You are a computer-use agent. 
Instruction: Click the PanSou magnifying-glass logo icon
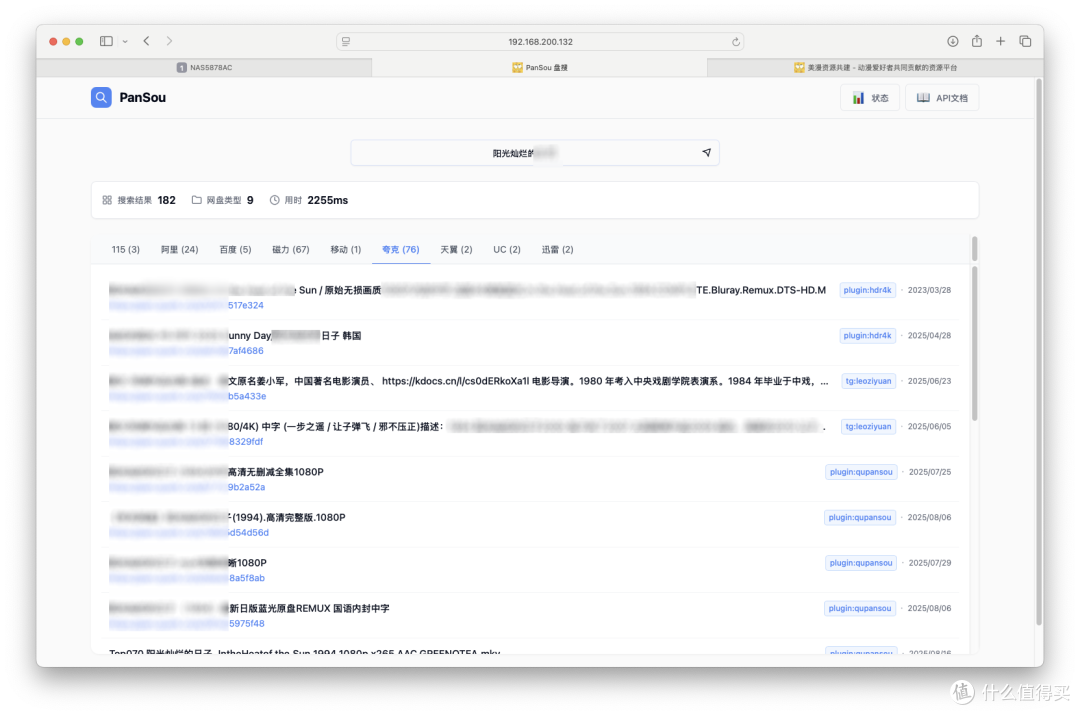100,97
